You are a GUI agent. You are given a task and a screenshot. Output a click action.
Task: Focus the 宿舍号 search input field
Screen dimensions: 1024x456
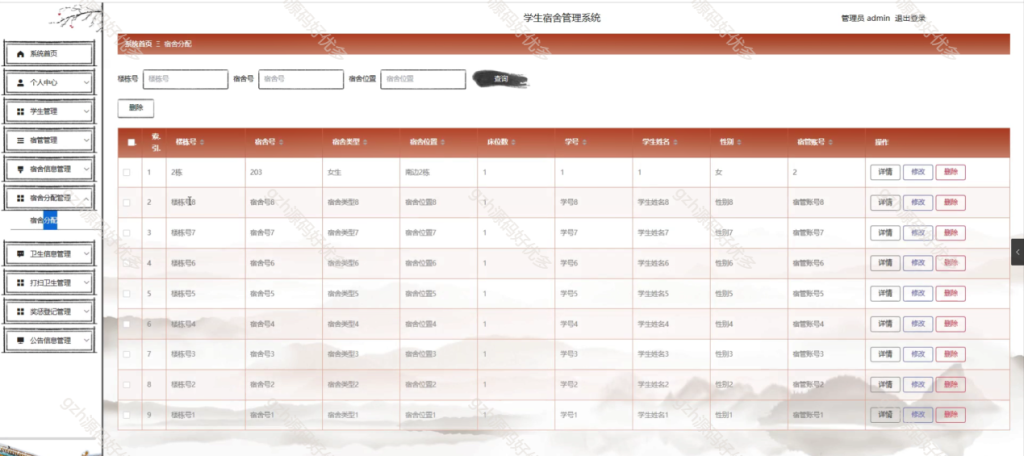tap(301, 79)
